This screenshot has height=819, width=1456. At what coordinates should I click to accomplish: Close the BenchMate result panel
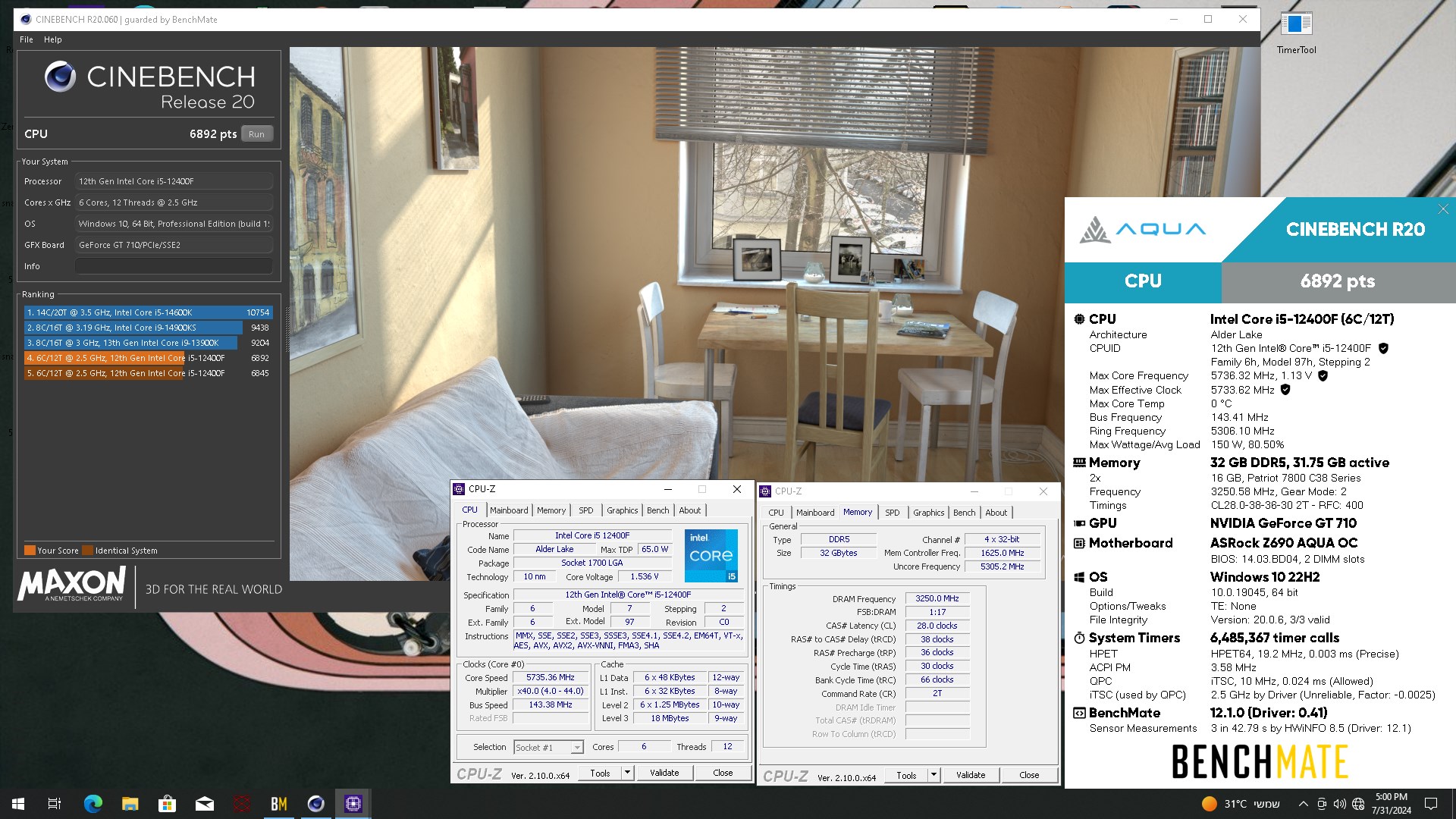(1443, 209)
